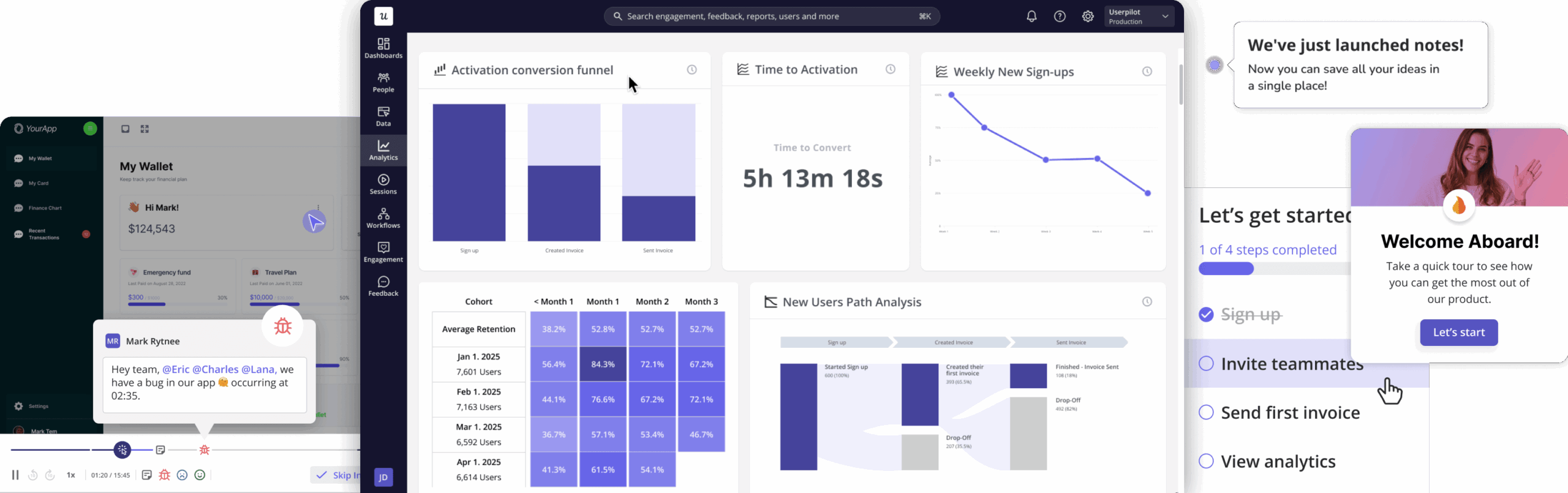
Task: Click the 5h 13m 18s value
Action: click(813, 179)
